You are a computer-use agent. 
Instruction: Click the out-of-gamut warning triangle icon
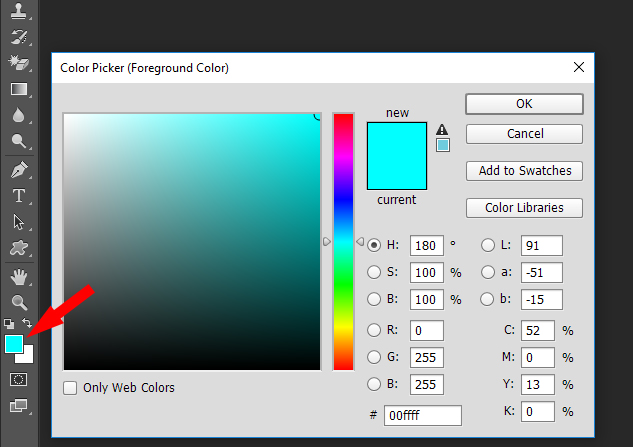click(442, 129)
